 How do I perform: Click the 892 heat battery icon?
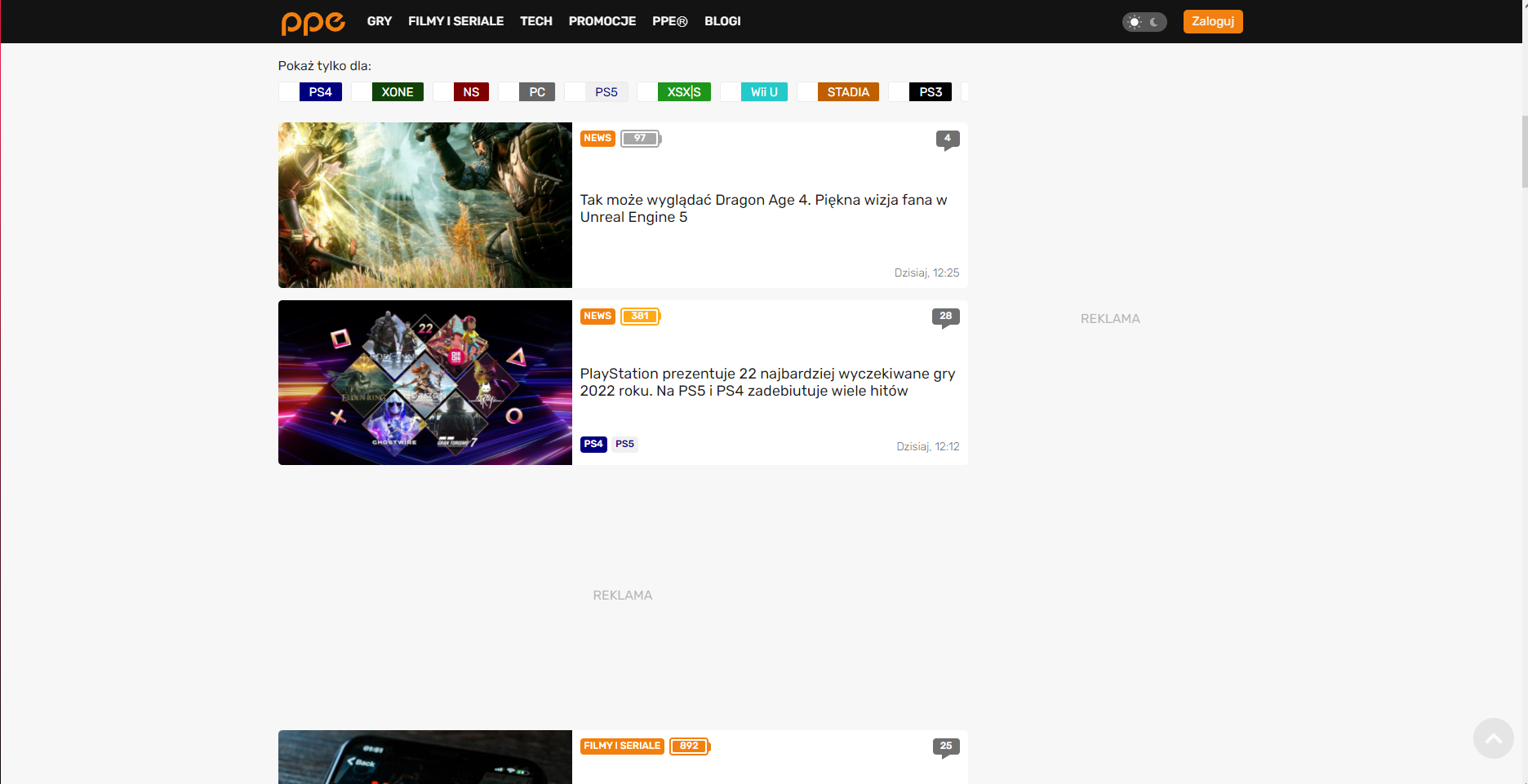pyautogui.click(x=690, y=746)
